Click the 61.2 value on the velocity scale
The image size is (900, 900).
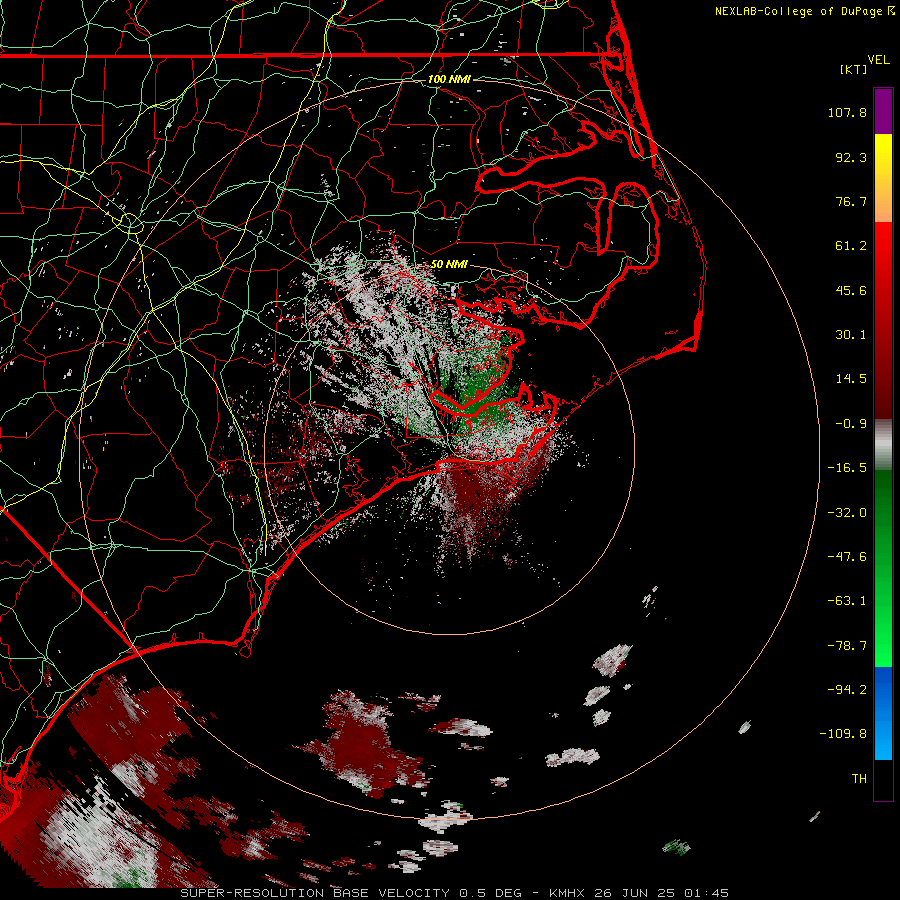pyautogui.click(x=851, y=246)
